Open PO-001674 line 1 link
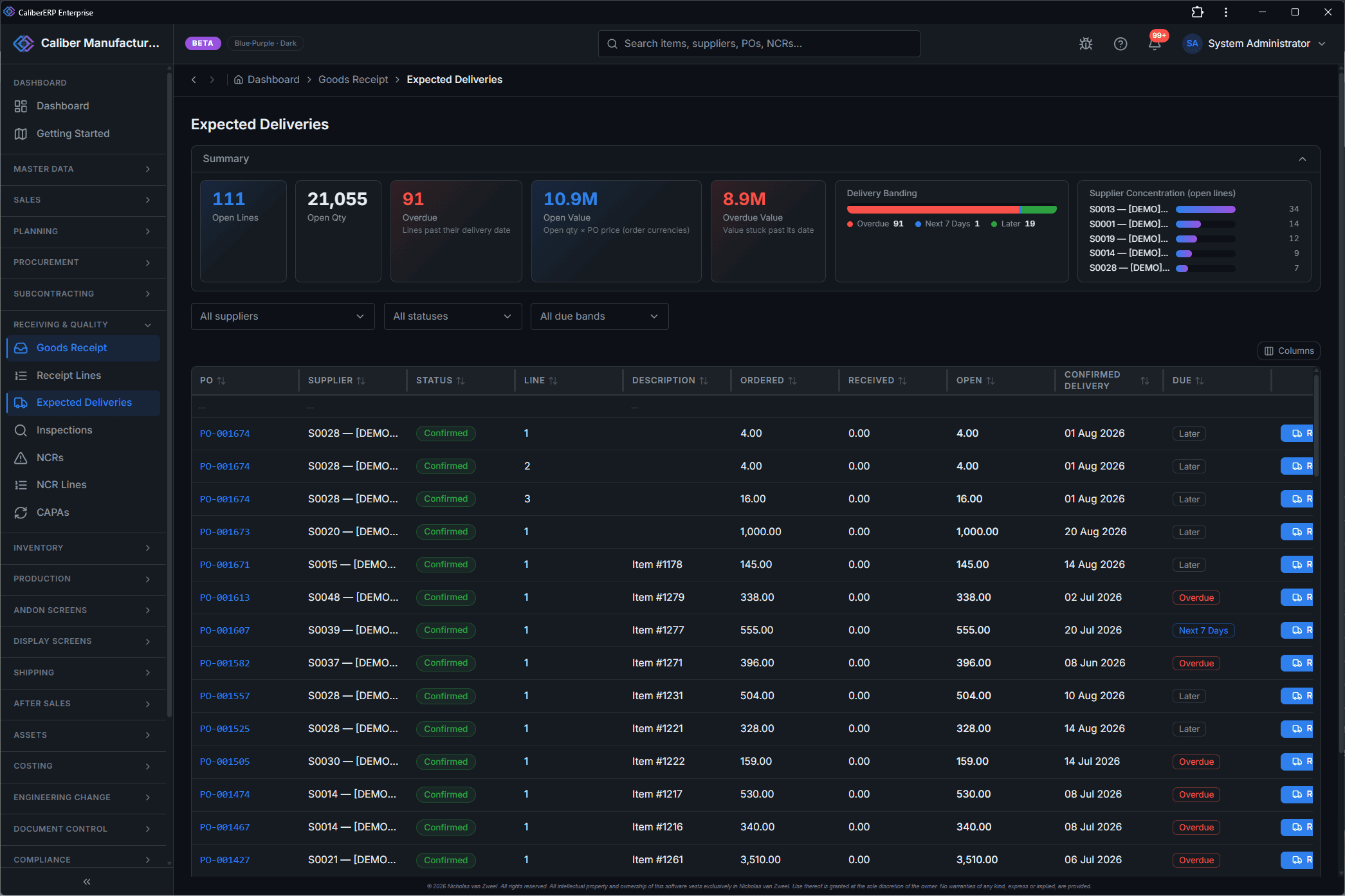This screenshot has width=1345, height=896. click(224, 434)
